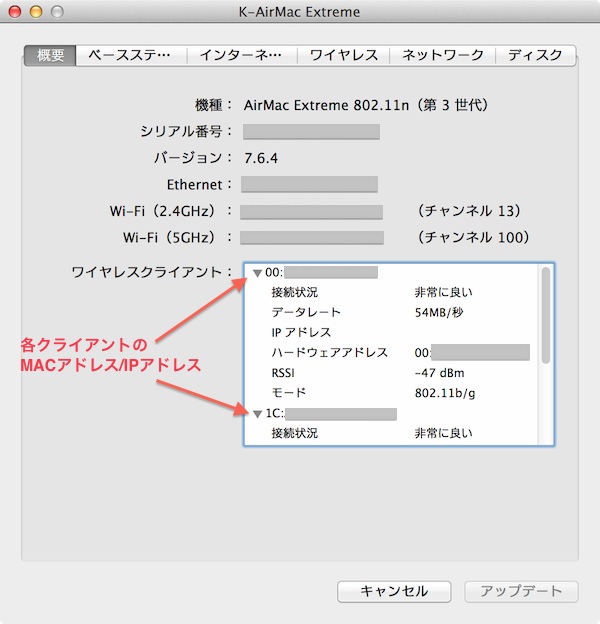Minimize the K-AirMac Extreme window
The image size is (600, 624).
(36, 12)
